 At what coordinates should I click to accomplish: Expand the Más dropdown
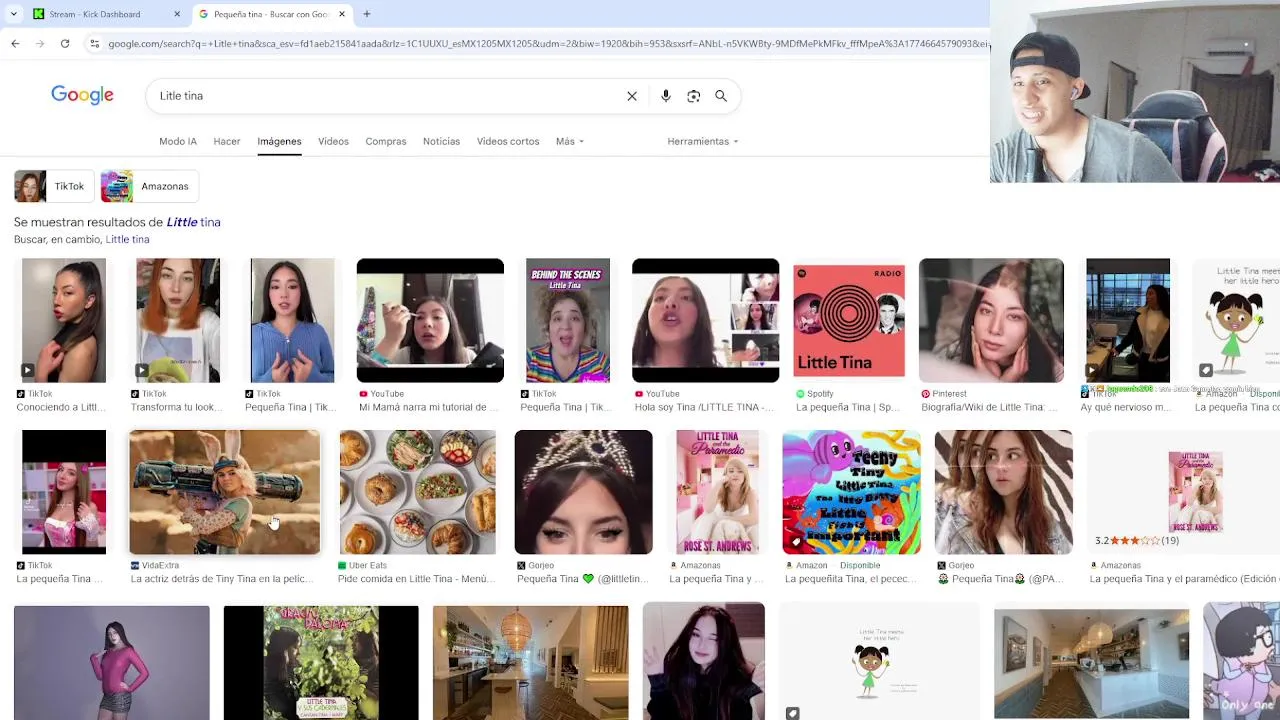570,141
